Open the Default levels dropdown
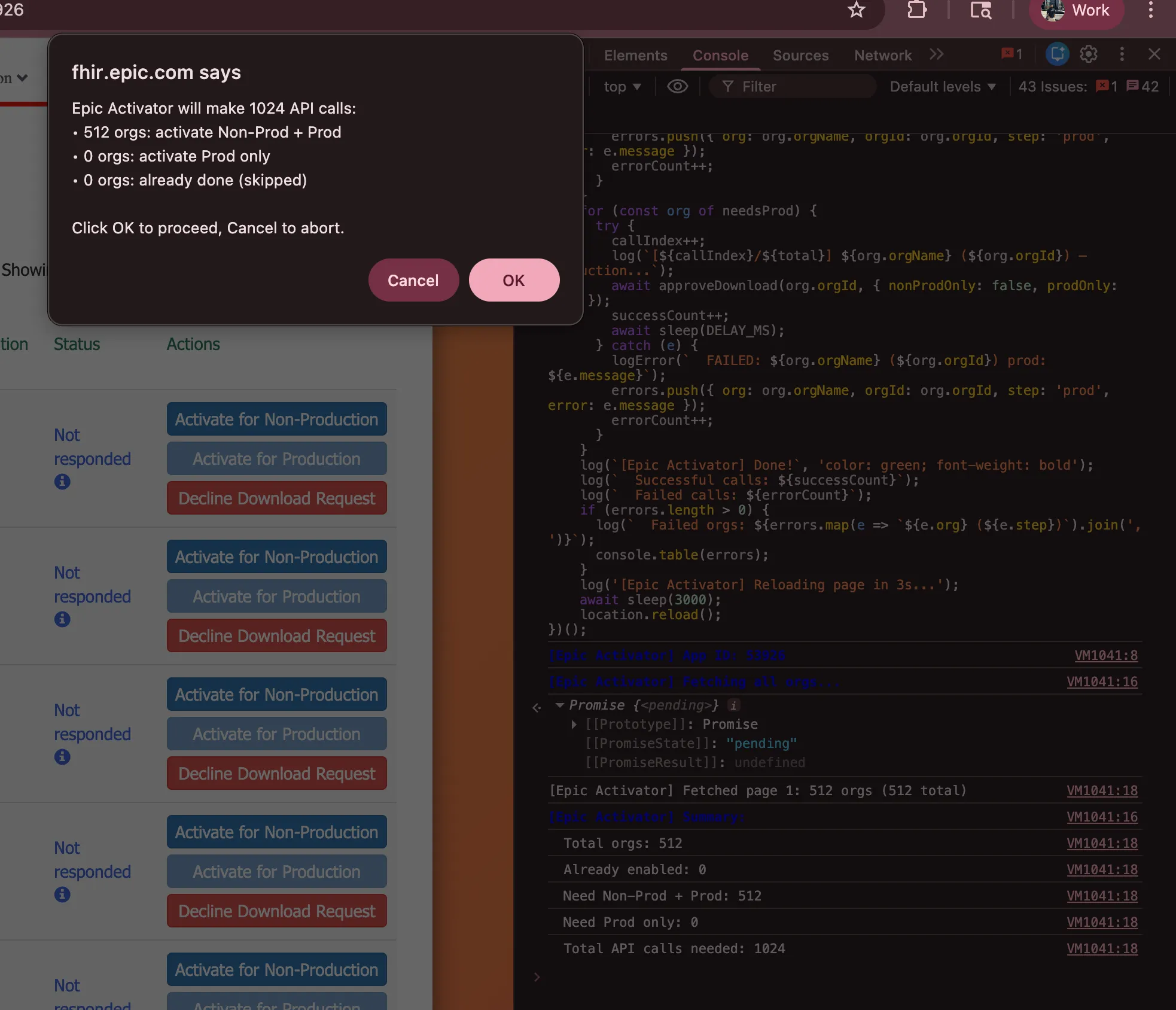Image resolution: width=1176 pixels, height=1010 pixels. 943,87
